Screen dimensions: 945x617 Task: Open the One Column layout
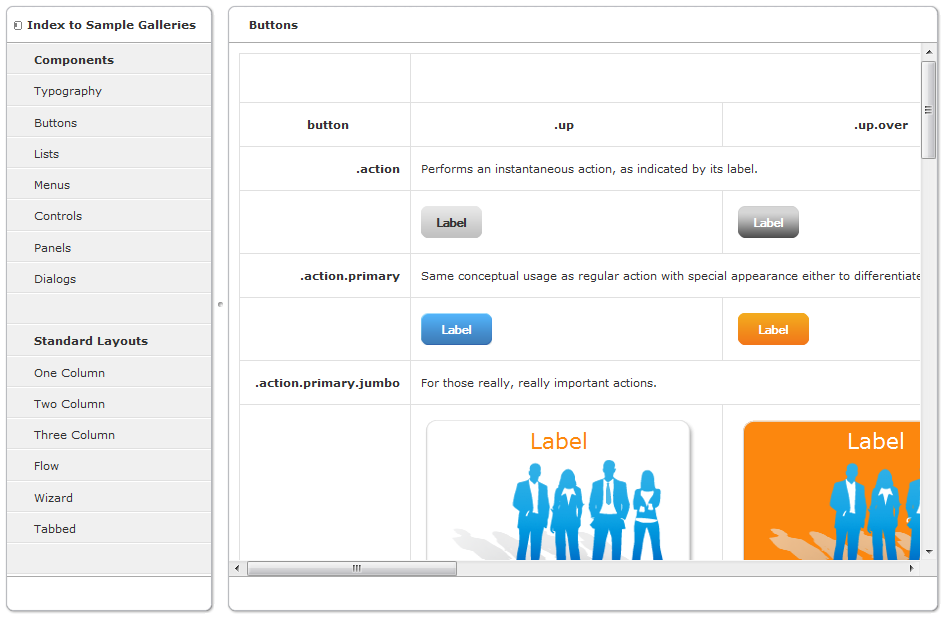click(x=109, y=372)
